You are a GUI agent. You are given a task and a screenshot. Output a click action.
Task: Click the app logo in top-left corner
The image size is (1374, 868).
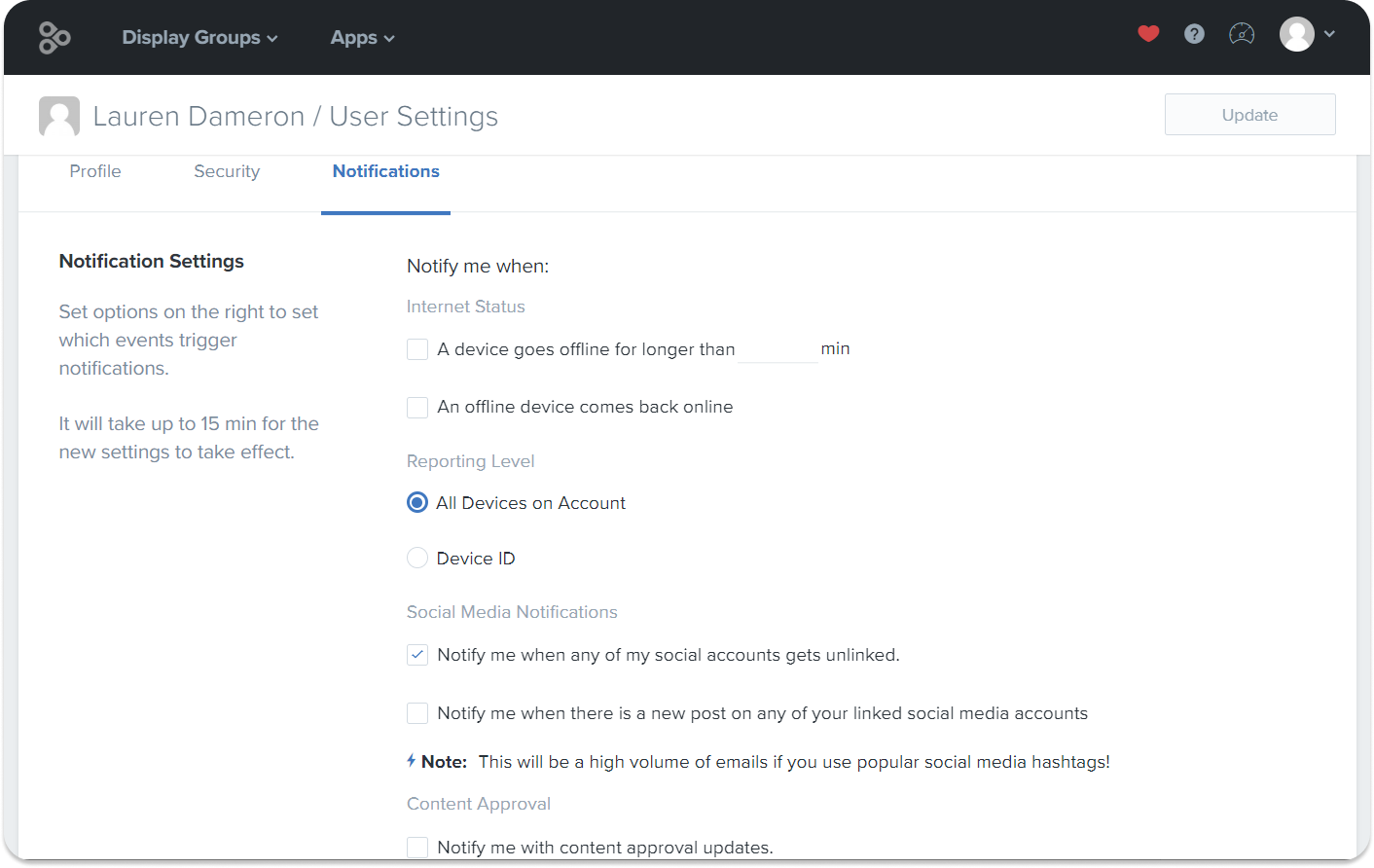coord(54,38)
